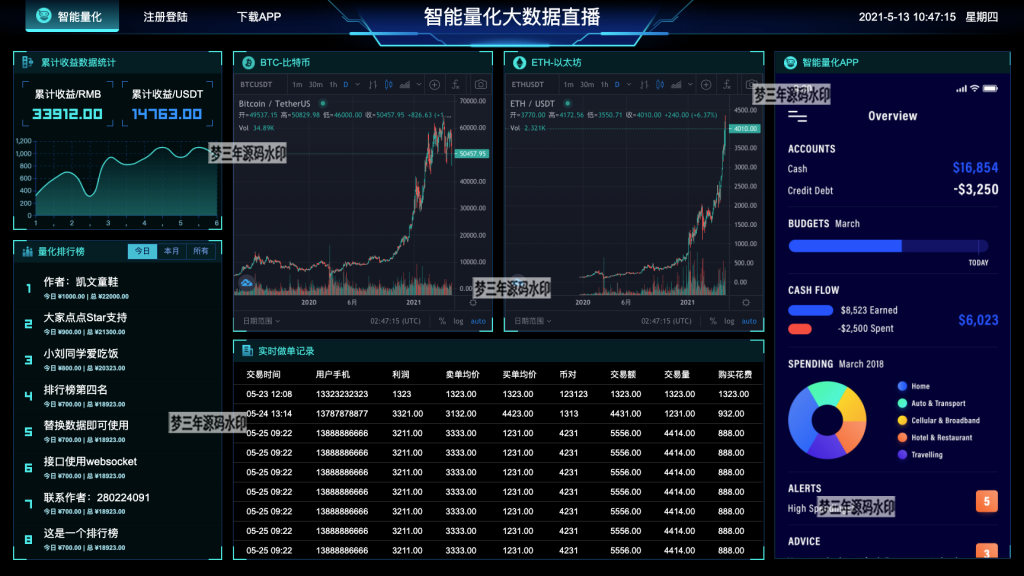
Task: Open the hamburger menu in the app Overview
Action: coord(797,117)
